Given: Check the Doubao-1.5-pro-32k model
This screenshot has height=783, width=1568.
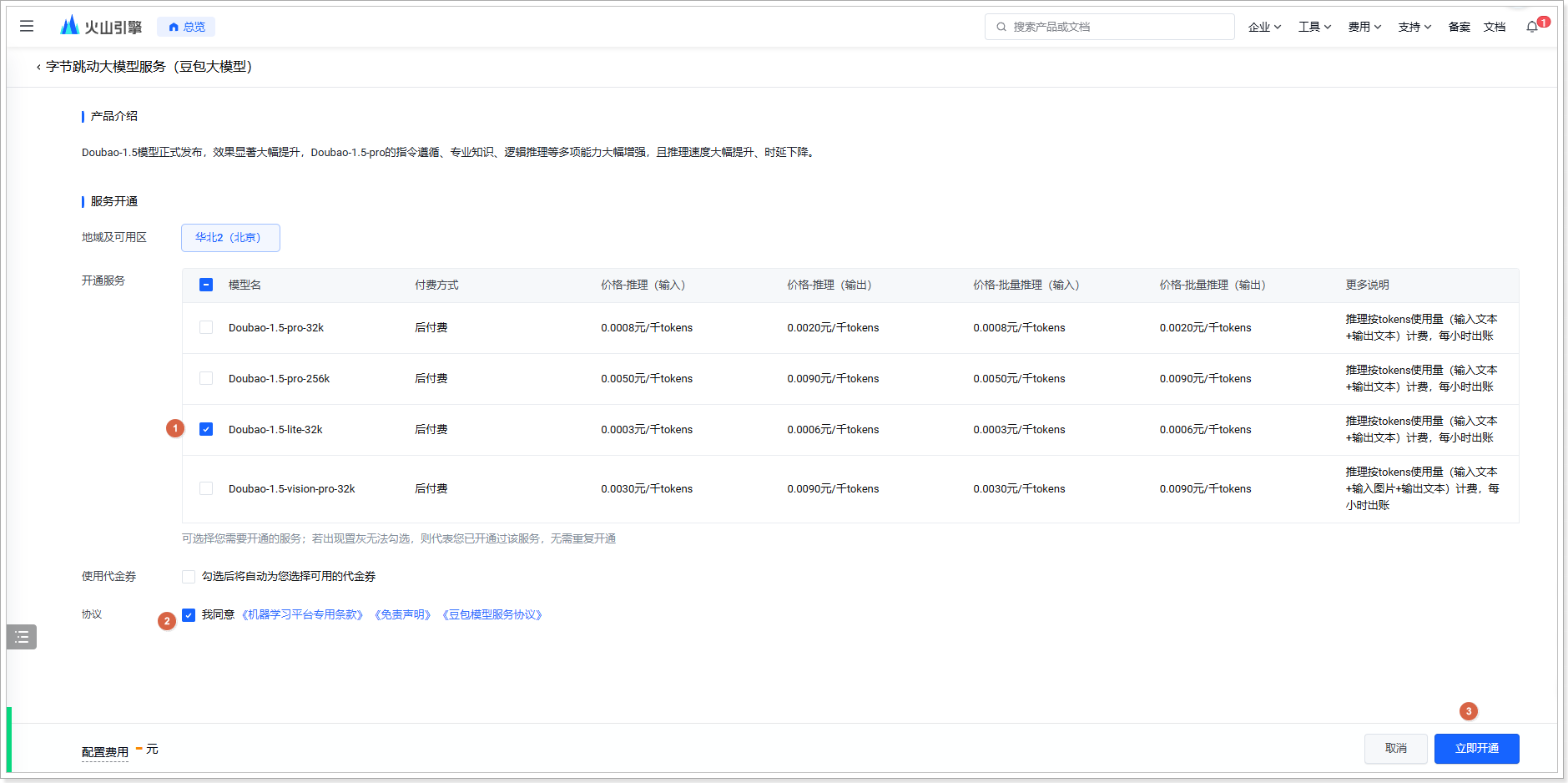Looking at the screenshot, I should [206, 327].
